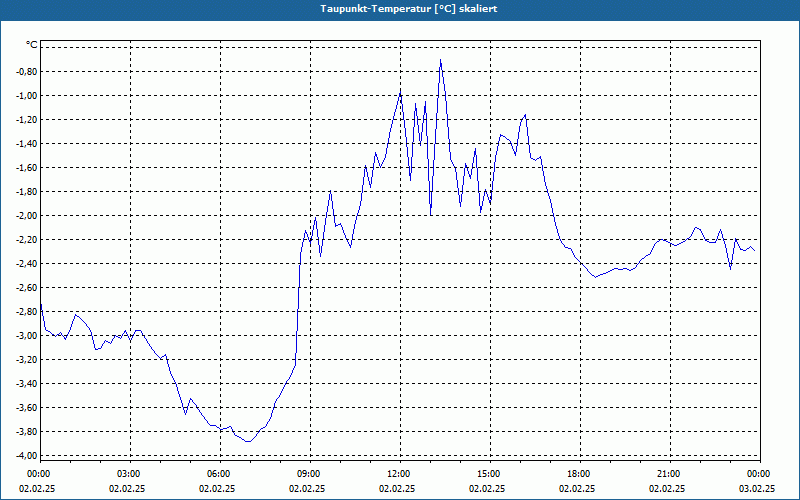Select the '12:00' time label

coord(401,474)
